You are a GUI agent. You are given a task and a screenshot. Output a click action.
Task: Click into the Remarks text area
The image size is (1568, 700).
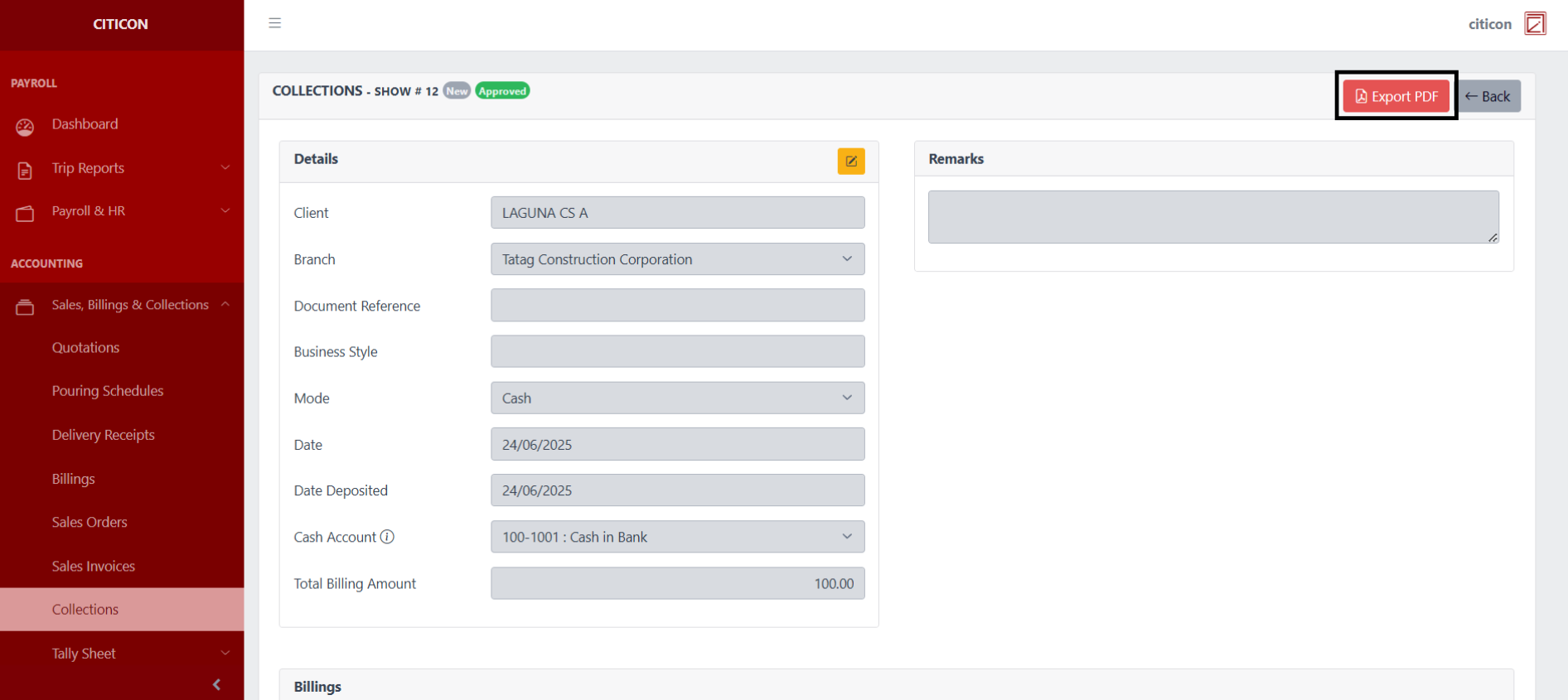pyautogui.click(x=1212, y=217)
